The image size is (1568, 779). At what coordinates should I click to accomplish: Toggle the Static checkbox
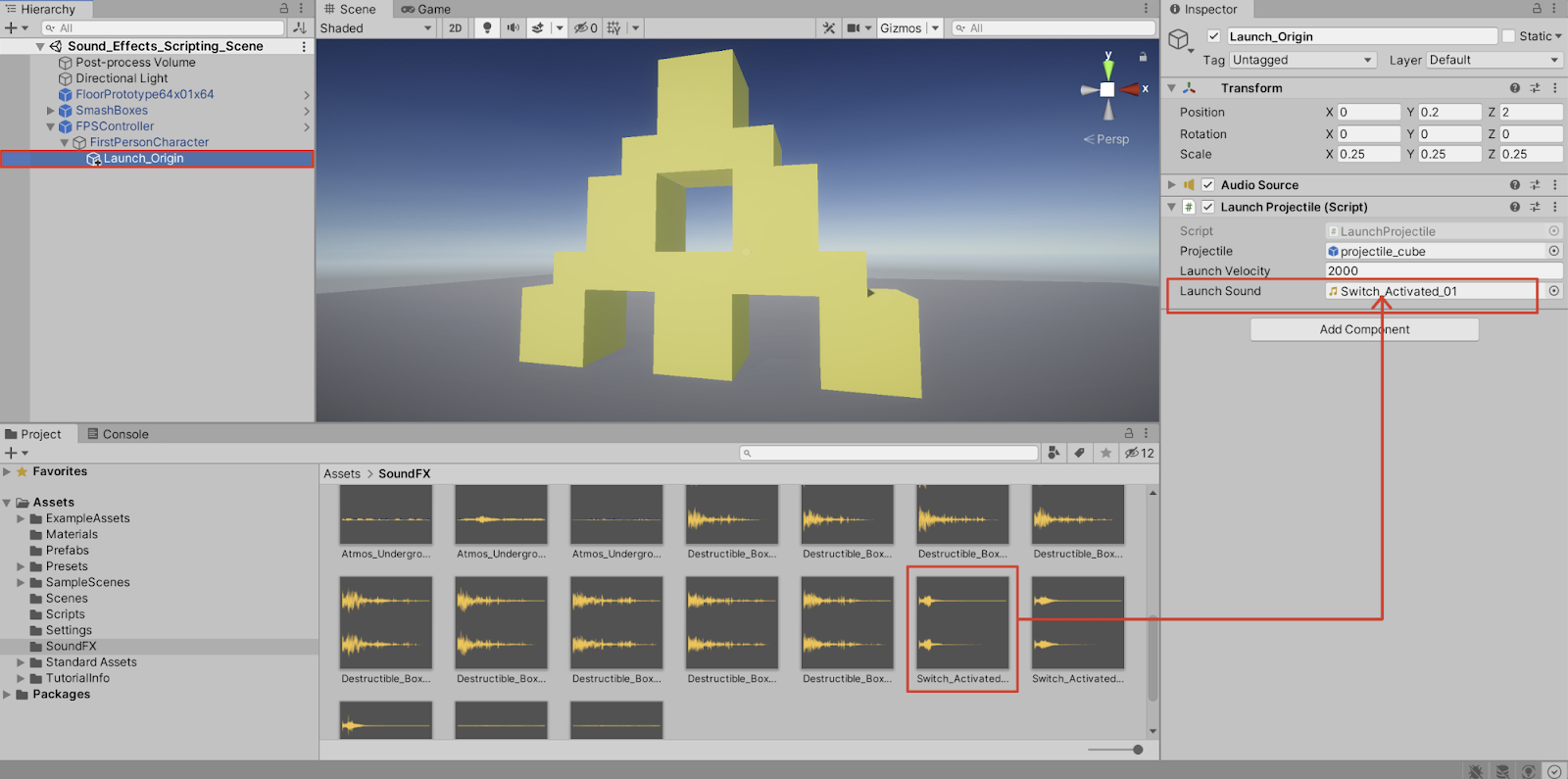click(1508, 36)
